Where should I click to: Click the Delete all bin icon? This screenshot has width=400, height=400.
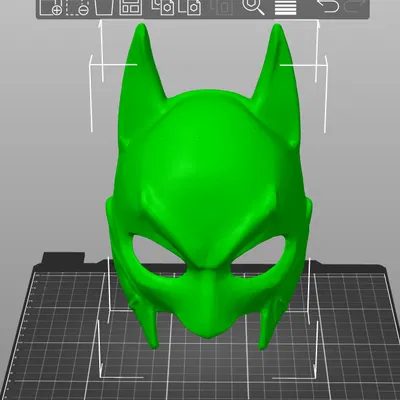104,7
